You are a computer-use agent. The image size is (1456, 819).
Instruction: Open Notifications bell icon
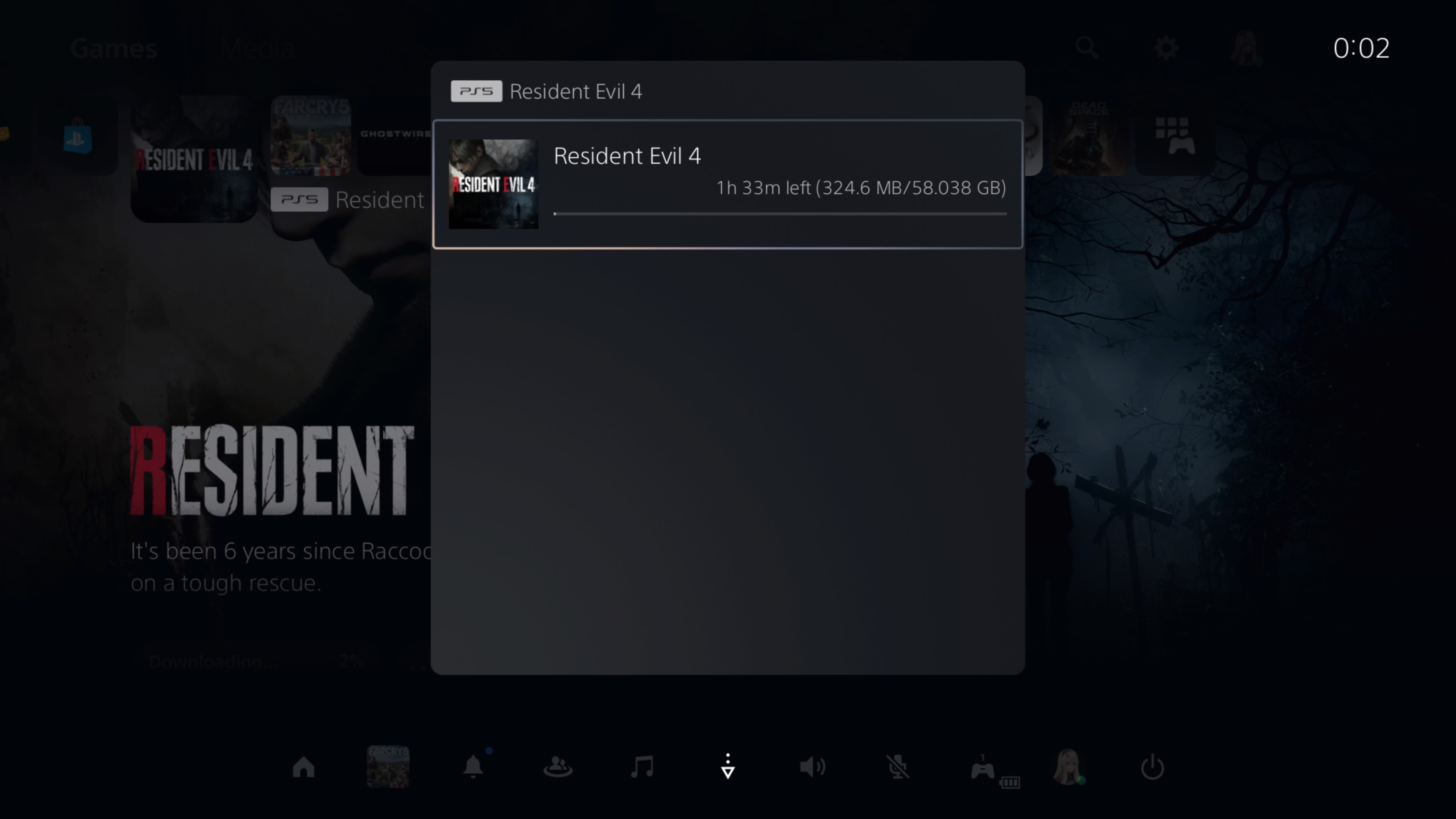pyautogui.click(x=473, y=767)
